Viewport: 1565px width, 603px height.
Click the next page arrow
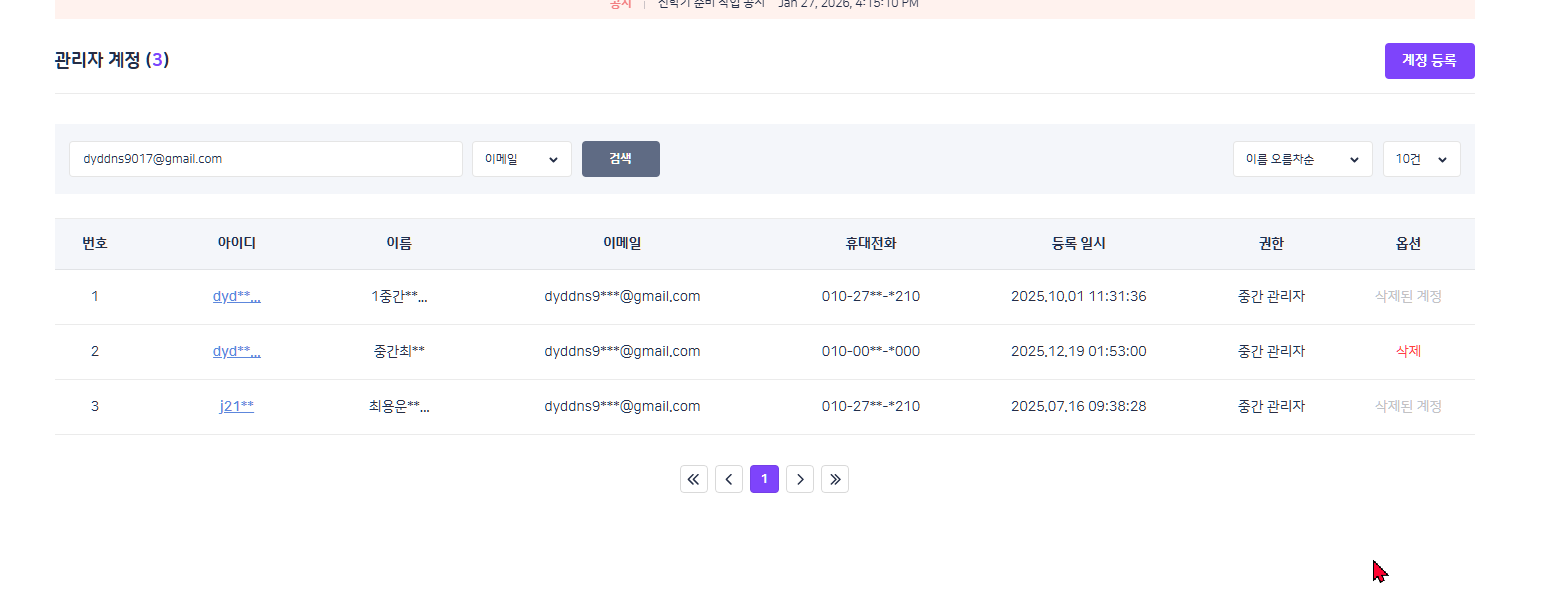pyautogui.click(x=799, y=479)
